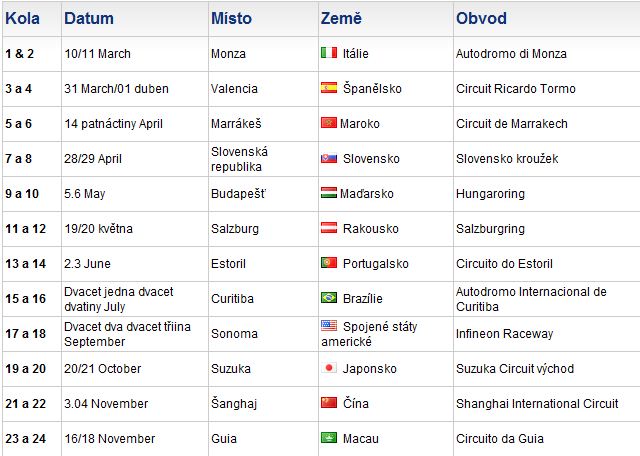Click the Portugal flag icon
The image size is (640, 456).
click(329, 263)
